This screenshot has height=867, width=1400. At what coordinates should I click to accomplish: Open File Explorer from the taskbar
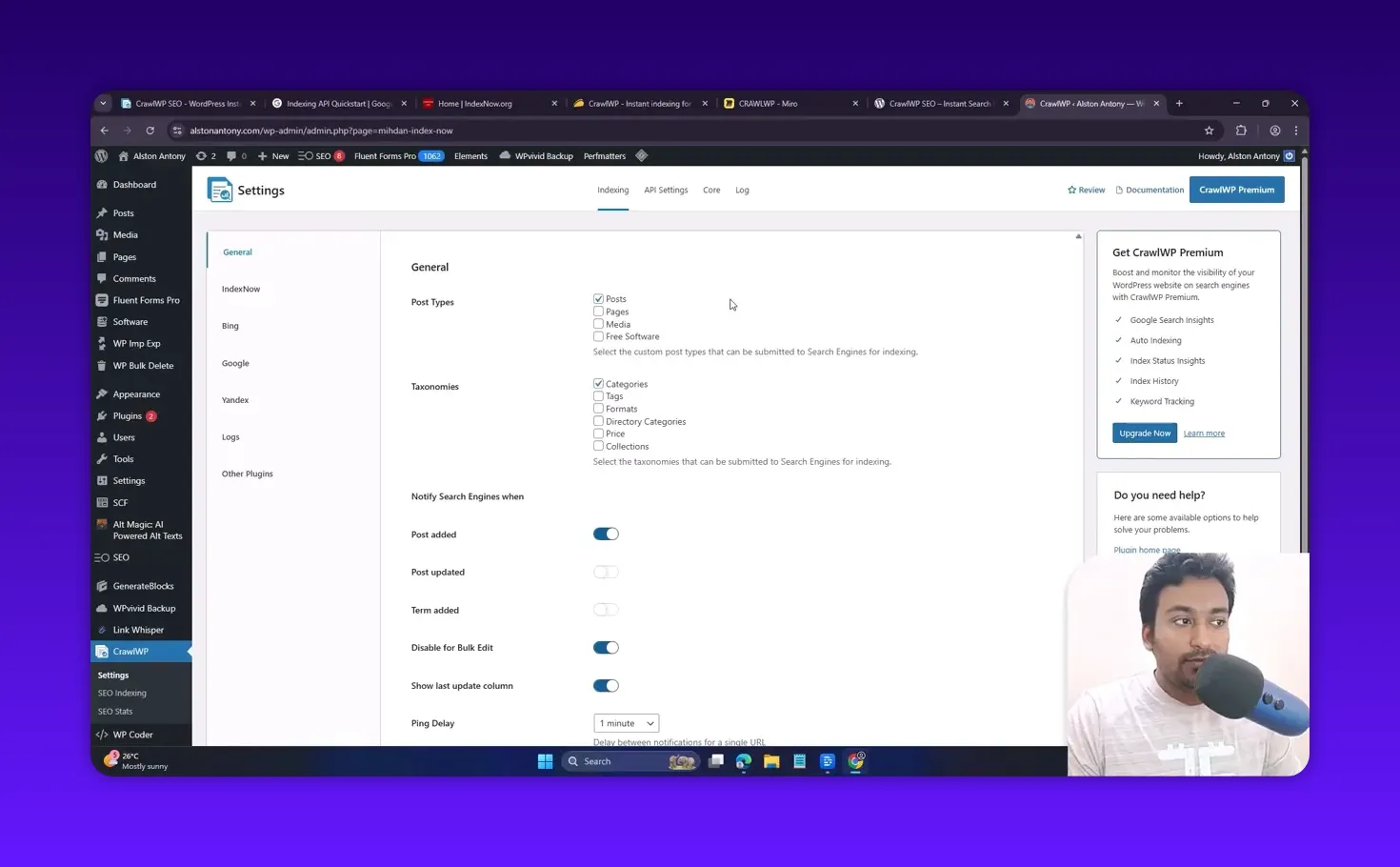[x=771, y=761]
